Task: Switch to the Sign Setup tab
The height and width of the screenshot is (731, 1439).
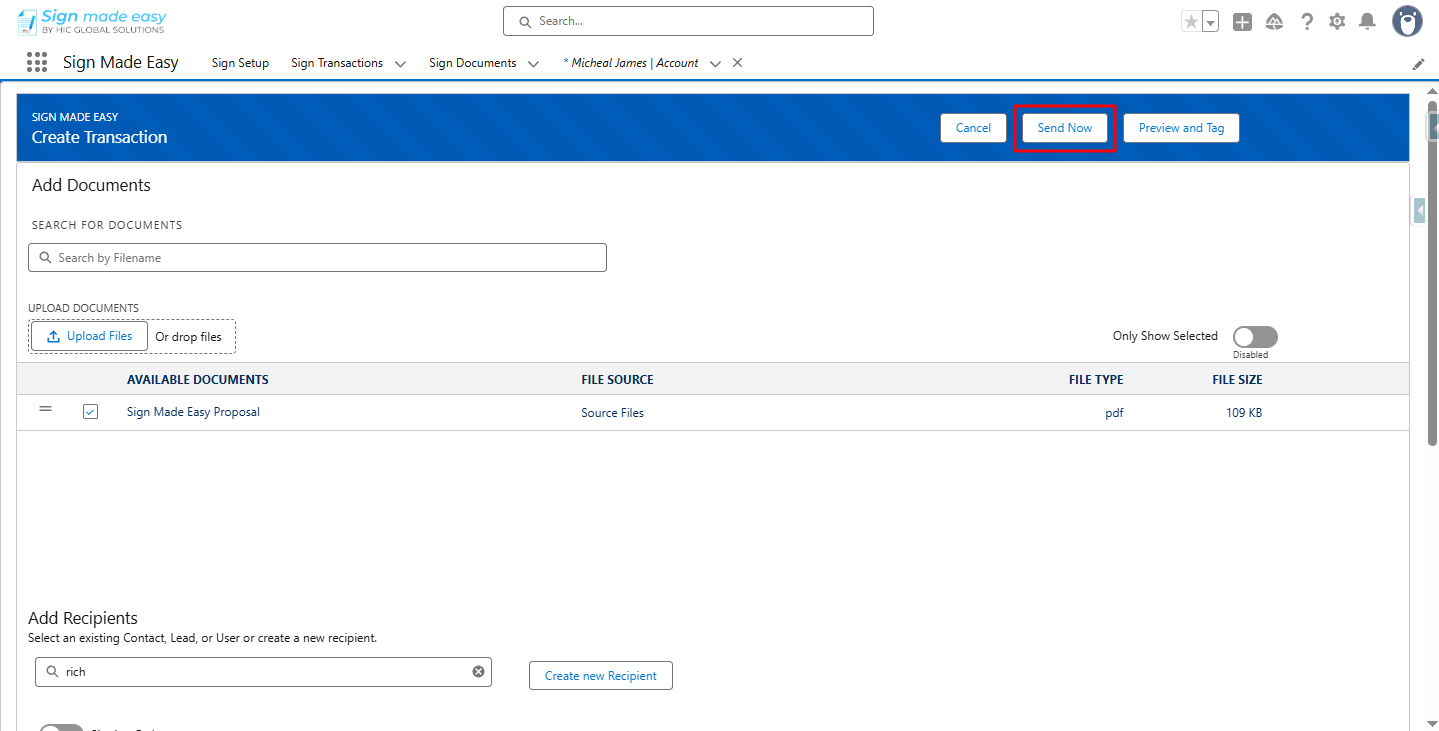Action: pos(239,62)
